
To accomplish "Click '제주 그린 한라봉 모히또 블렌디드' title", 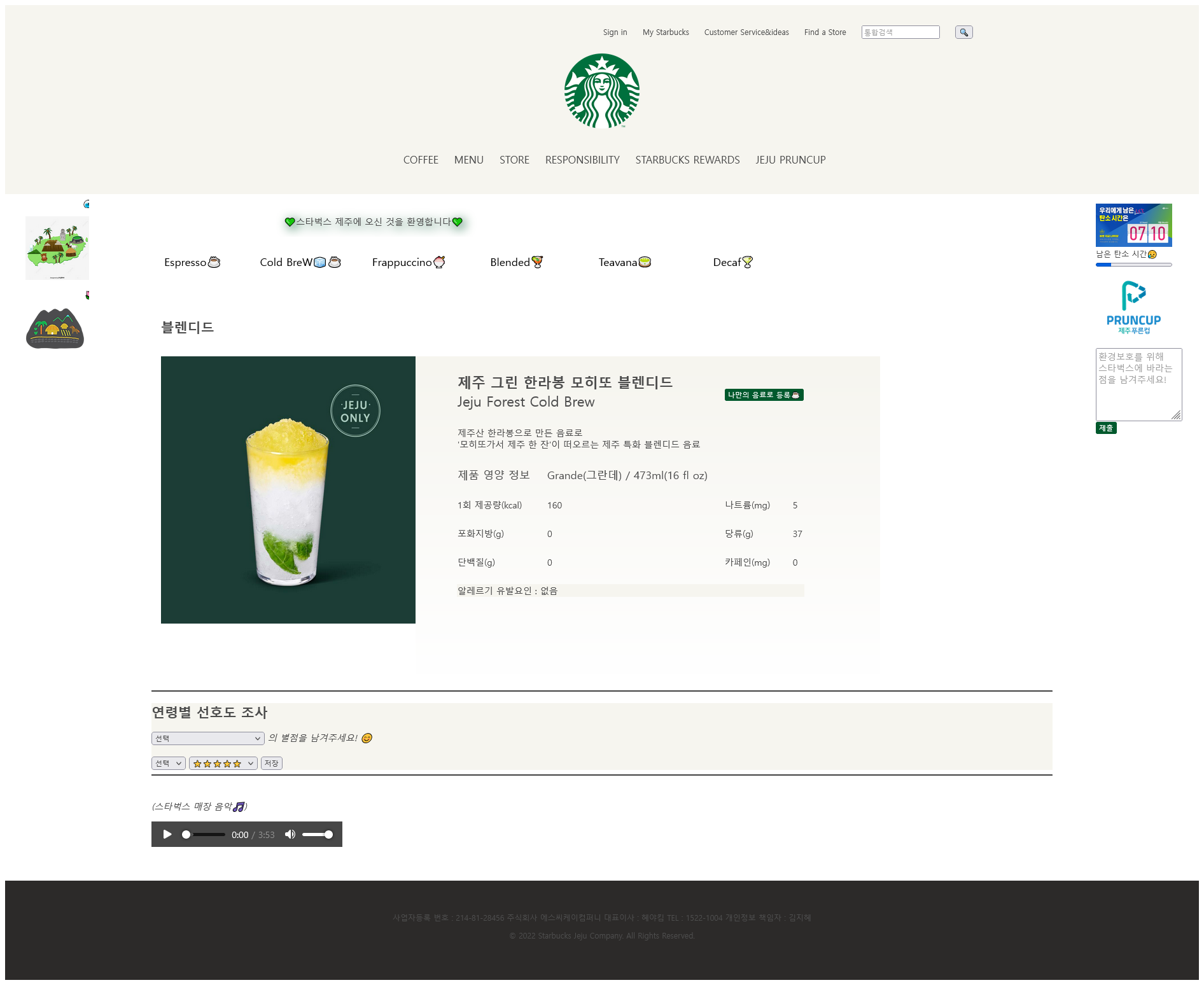I will (x=565, y=382).
